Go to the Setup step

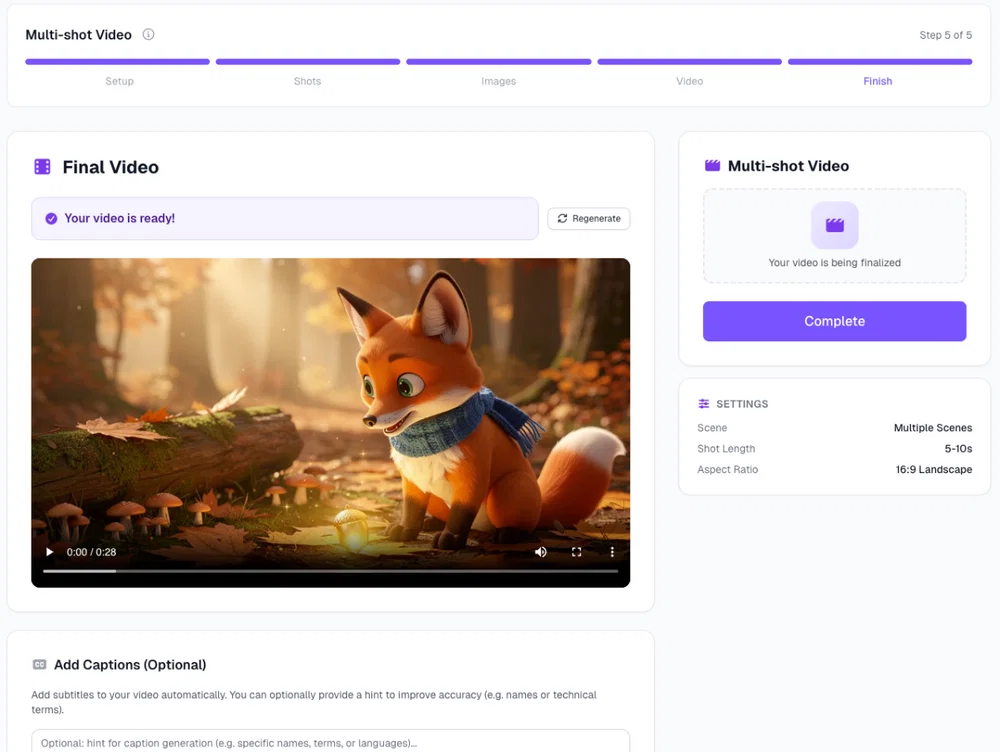pos(119,81)
